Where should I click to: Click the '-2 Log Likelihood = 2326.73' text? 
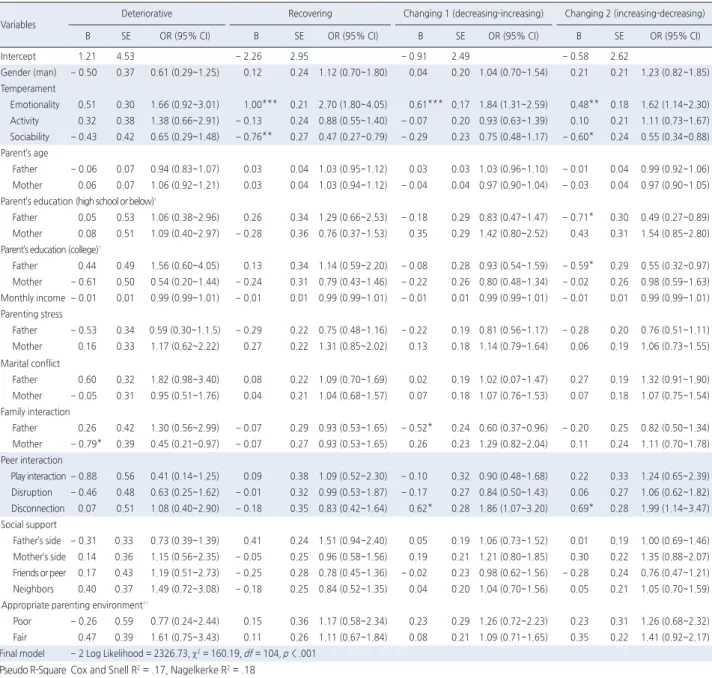click(x=129, y=654)
